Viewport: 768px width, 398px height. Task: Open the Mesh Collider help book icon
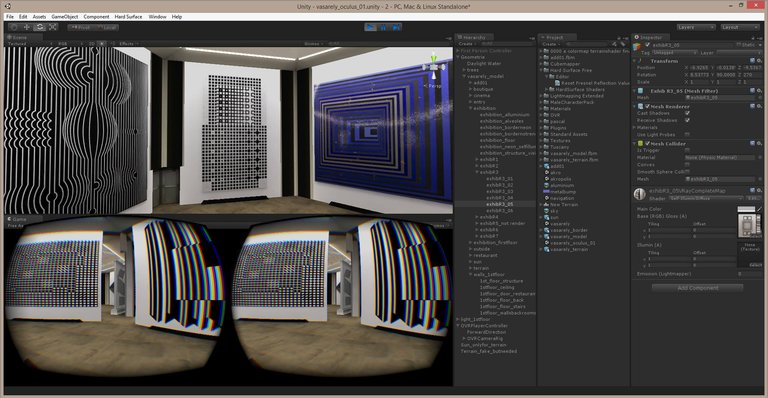coord(752,143)
